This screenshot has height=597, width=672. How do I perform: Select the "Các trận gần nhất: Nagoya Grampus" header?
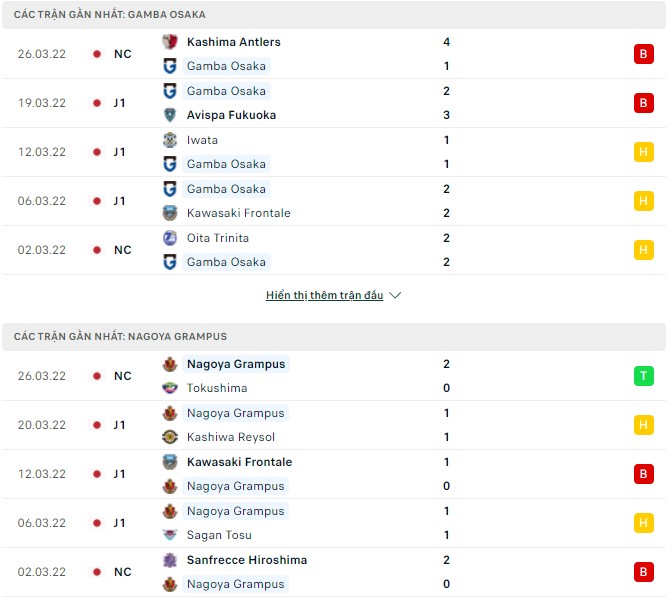(121, 337)
